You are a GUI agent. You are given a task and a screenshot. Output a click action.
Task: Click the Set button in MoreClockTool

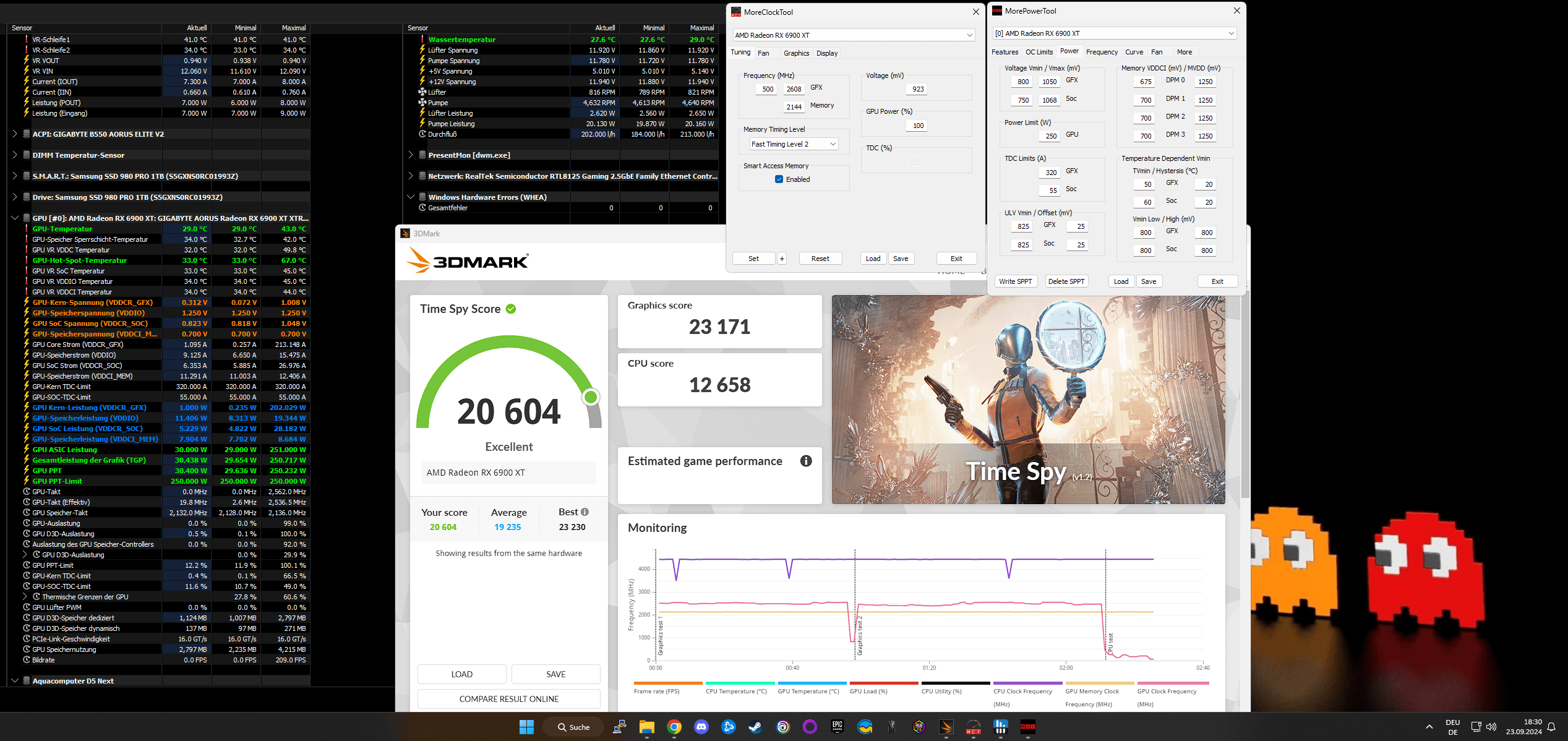click(753, 259)
